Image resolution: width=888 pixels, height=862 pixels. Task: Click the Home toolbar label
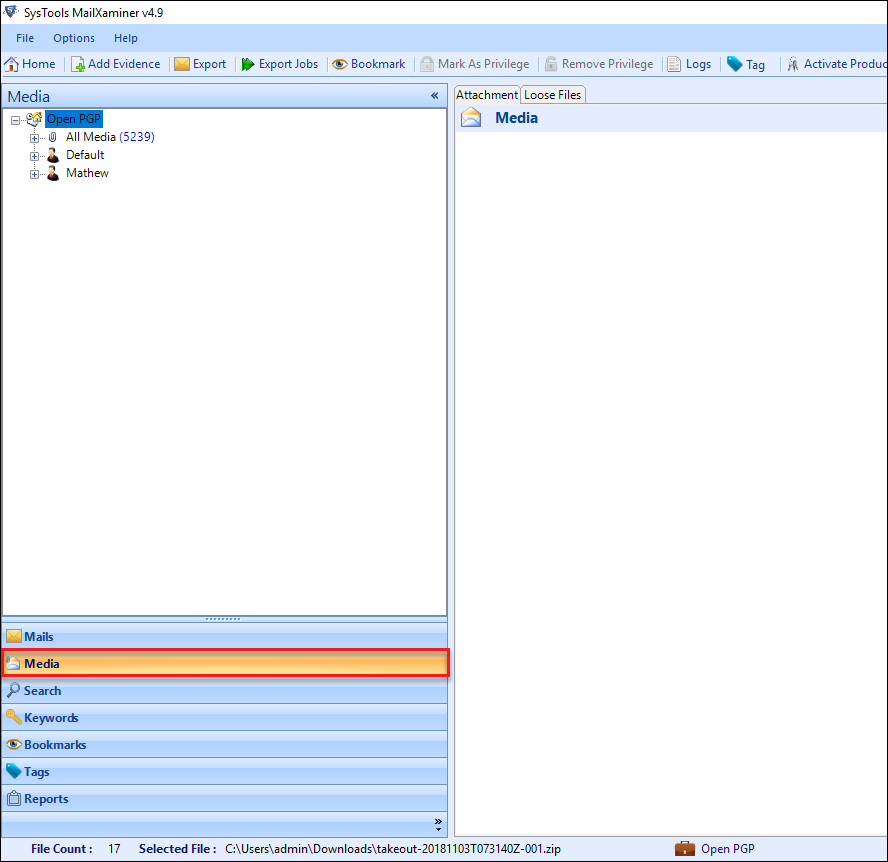39,64
